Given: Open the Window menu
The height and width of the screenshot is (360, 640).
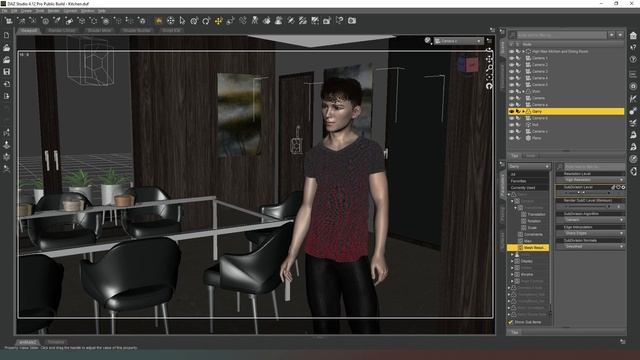Looking at the screenshot, I should pyautogui.click(x=87, y=11).
